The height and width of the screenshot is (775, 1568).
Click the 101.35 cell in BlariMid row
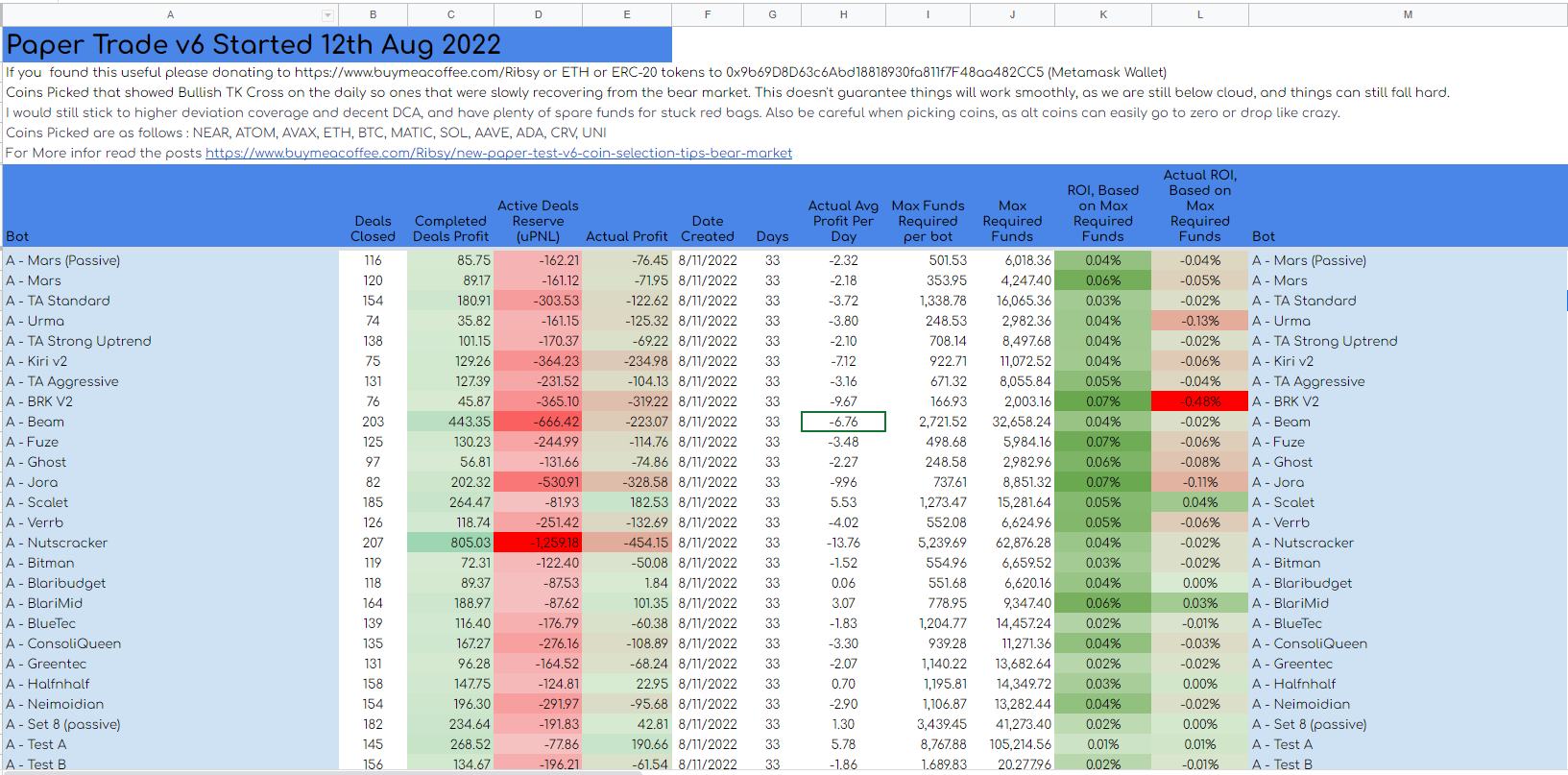(626, 603)
